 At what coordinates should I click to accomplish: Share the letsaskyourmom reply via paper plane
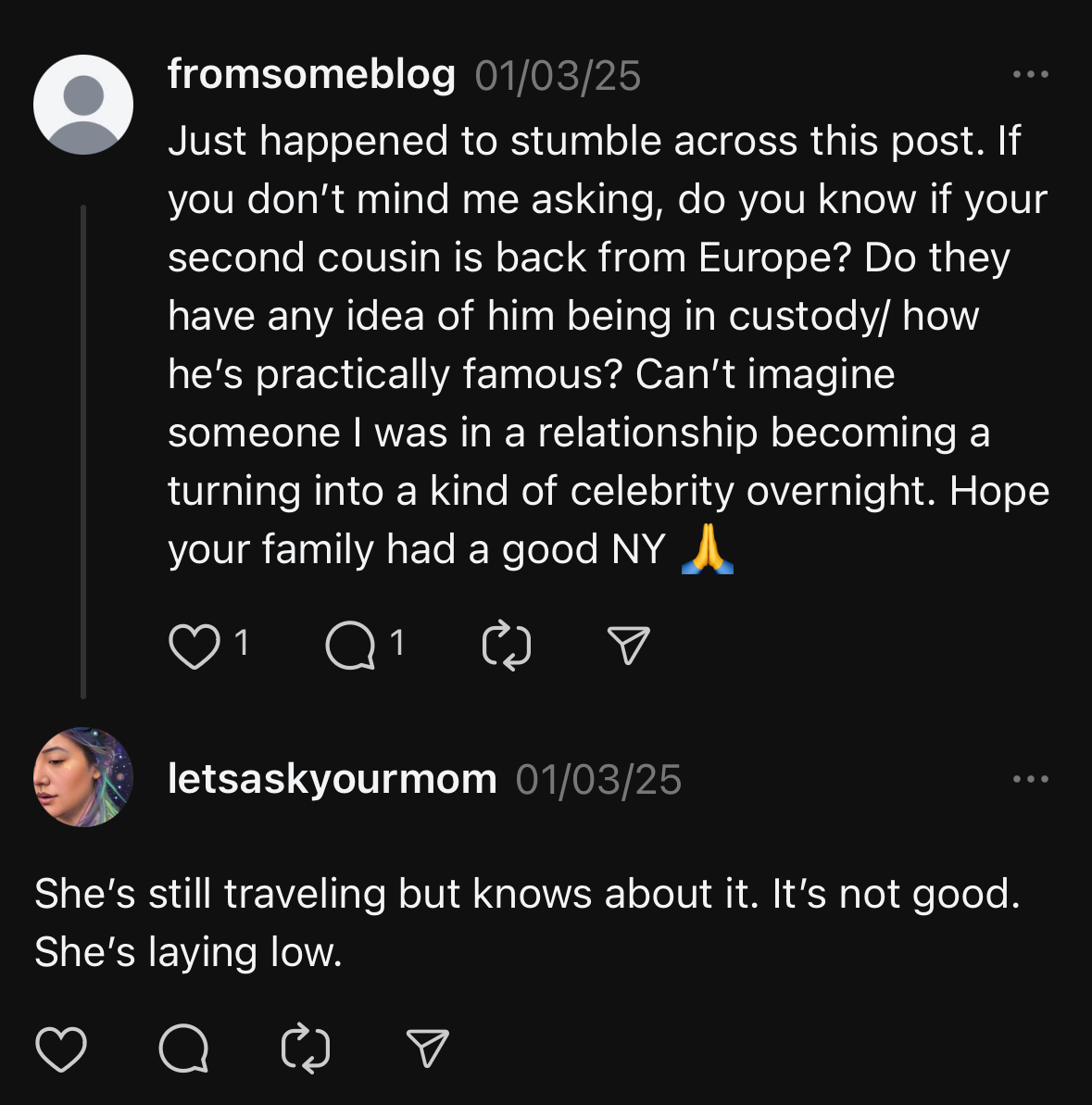tap(428, 1048)
